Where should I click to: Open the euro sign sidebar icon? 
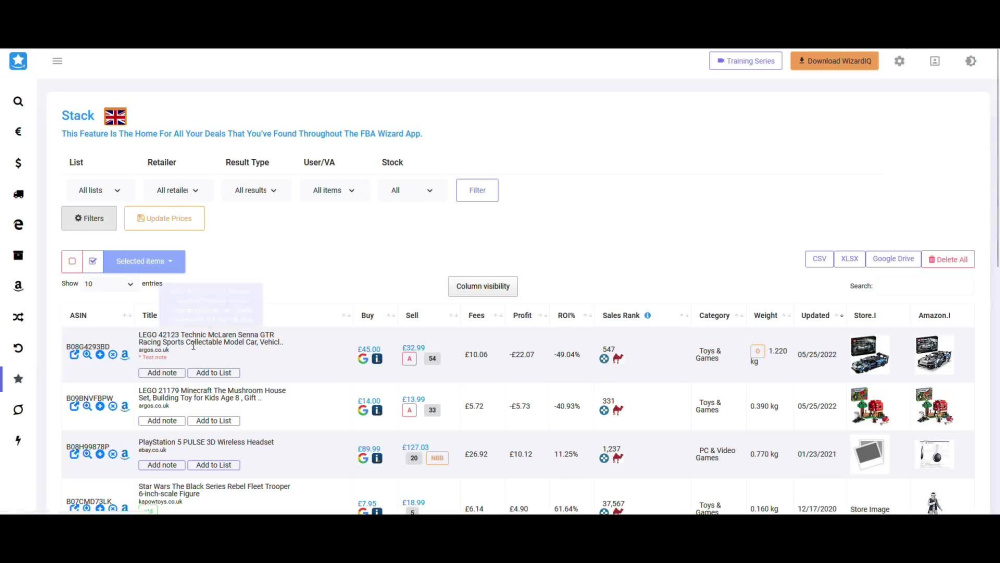point(18,131)
